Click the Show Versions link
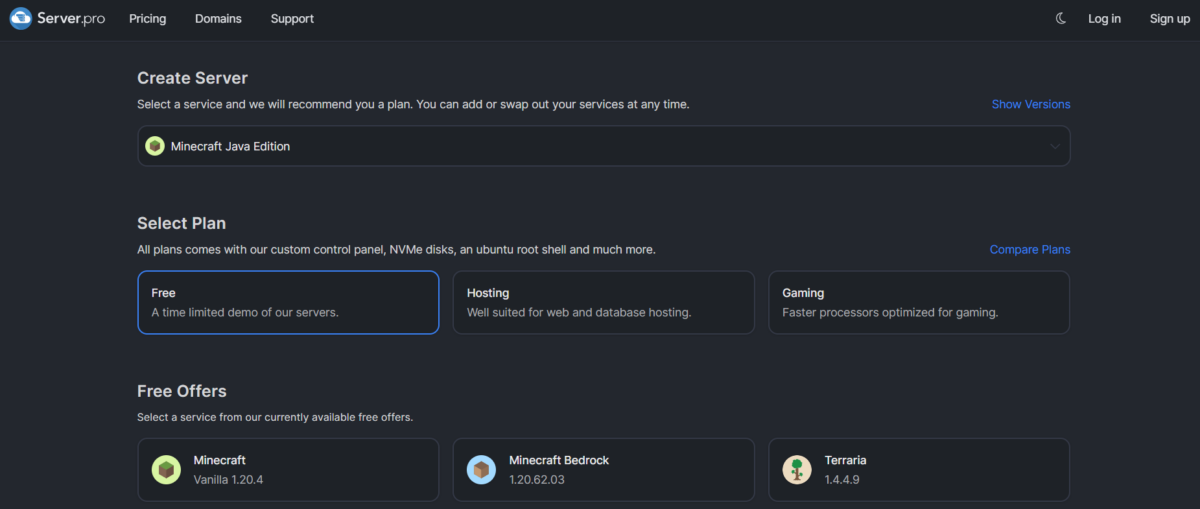 coord(1030,104)
